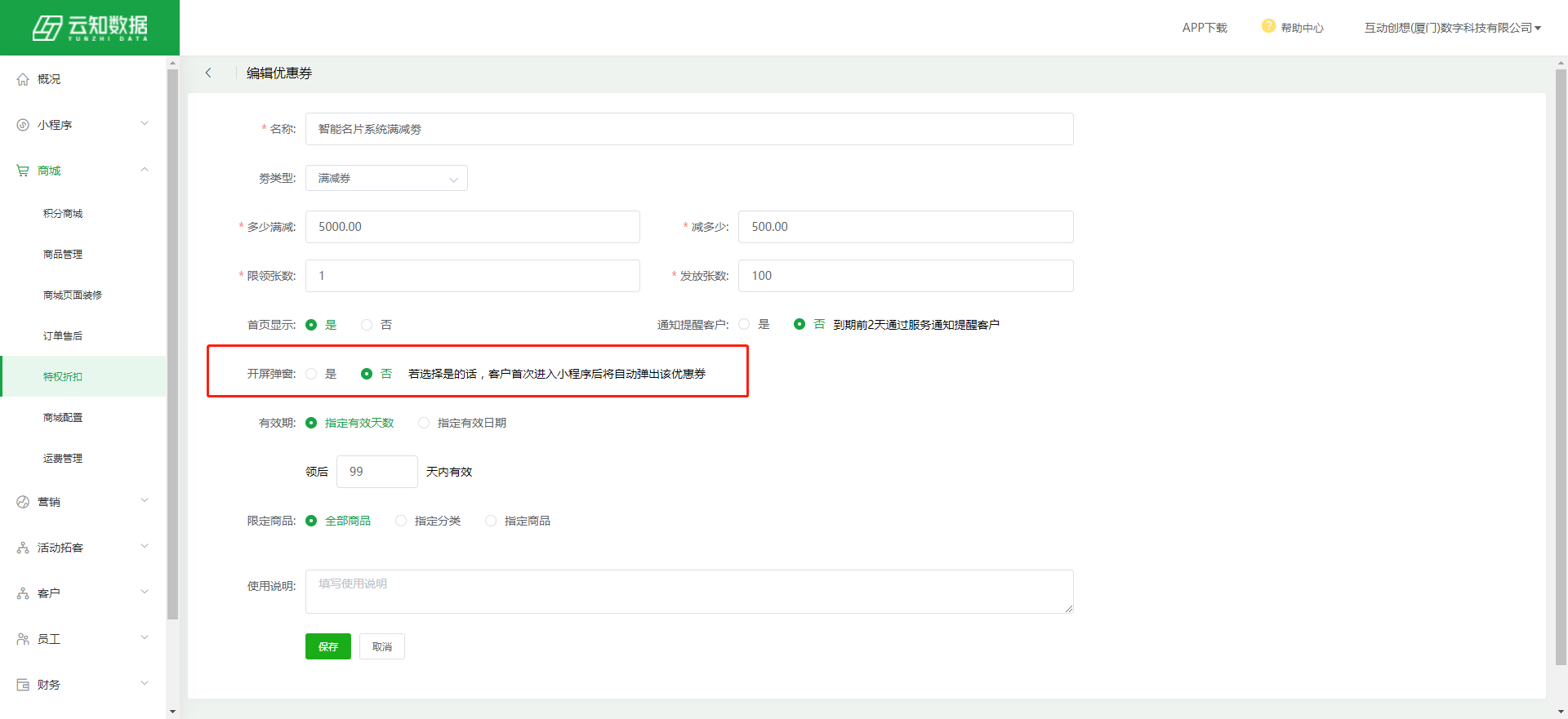Click the sidebar vertical scrollbar
1568x719 pixels.
click(x=172, y=343)
